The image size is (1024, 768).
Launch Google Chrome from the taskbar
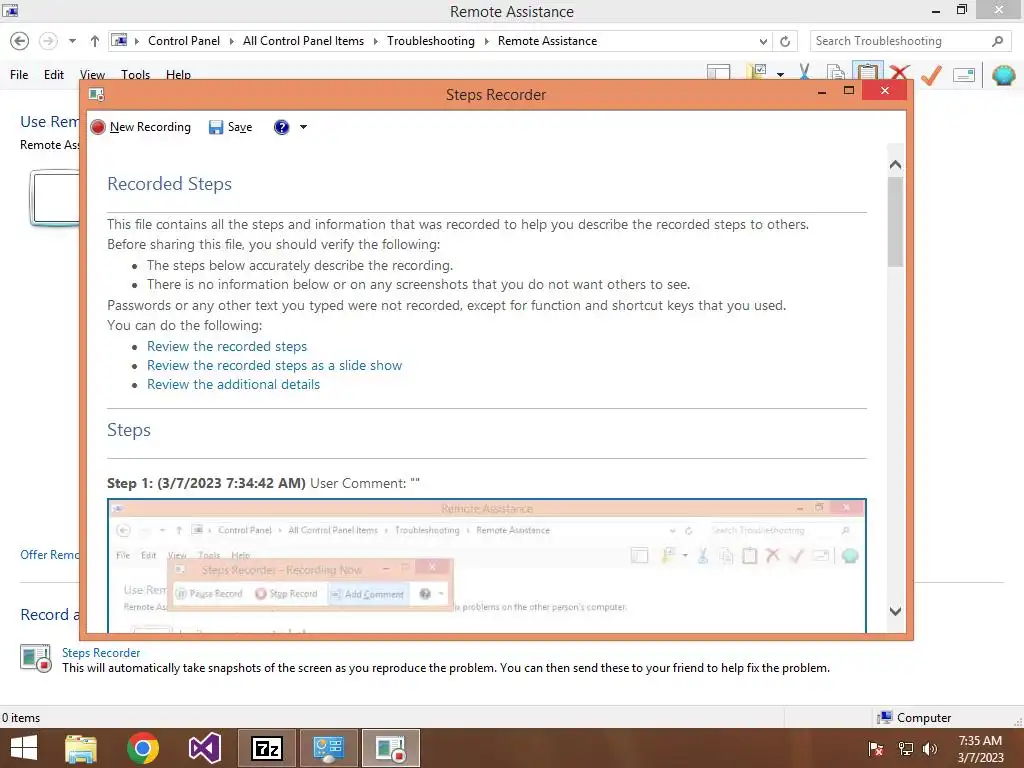[x=143, y=748]
